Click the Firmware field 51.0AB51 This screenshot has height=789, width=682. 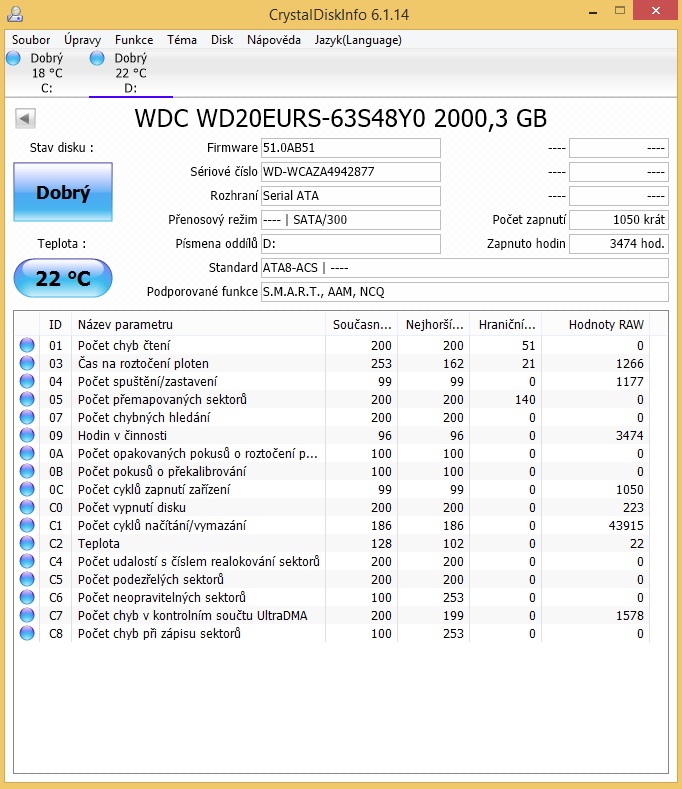(351, 148)
